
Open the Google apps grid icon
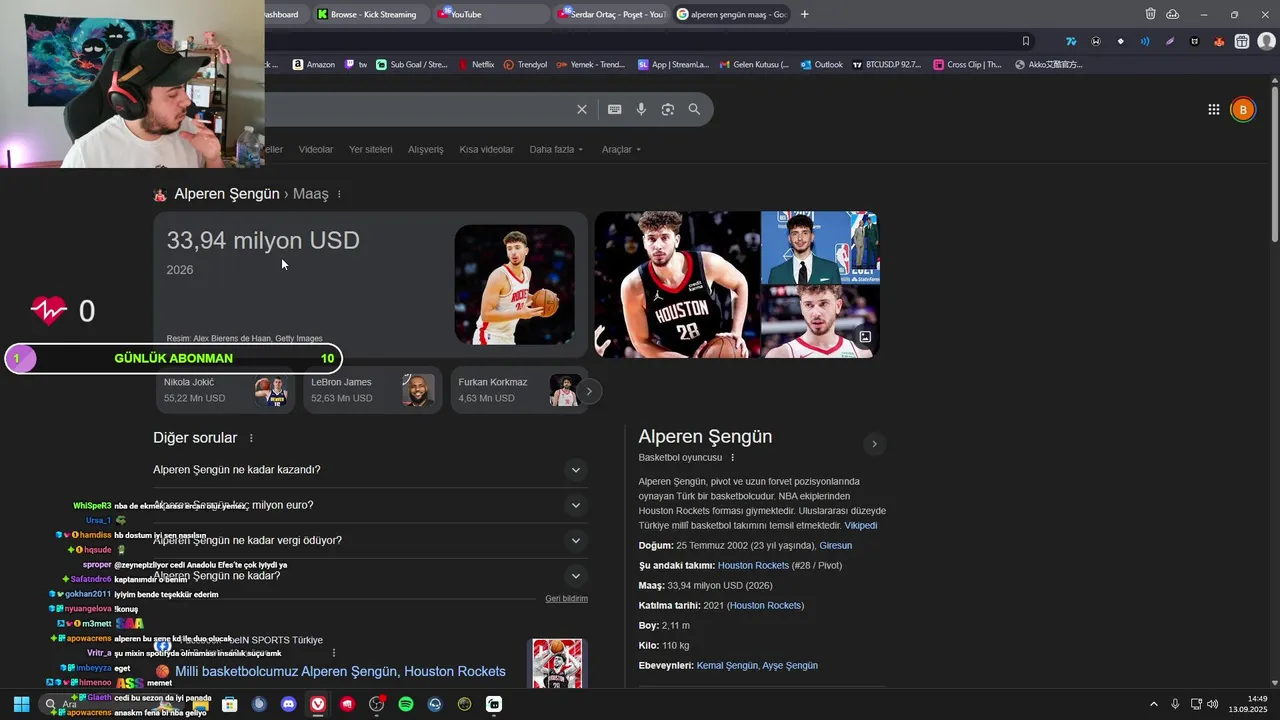coord(1213,110)
